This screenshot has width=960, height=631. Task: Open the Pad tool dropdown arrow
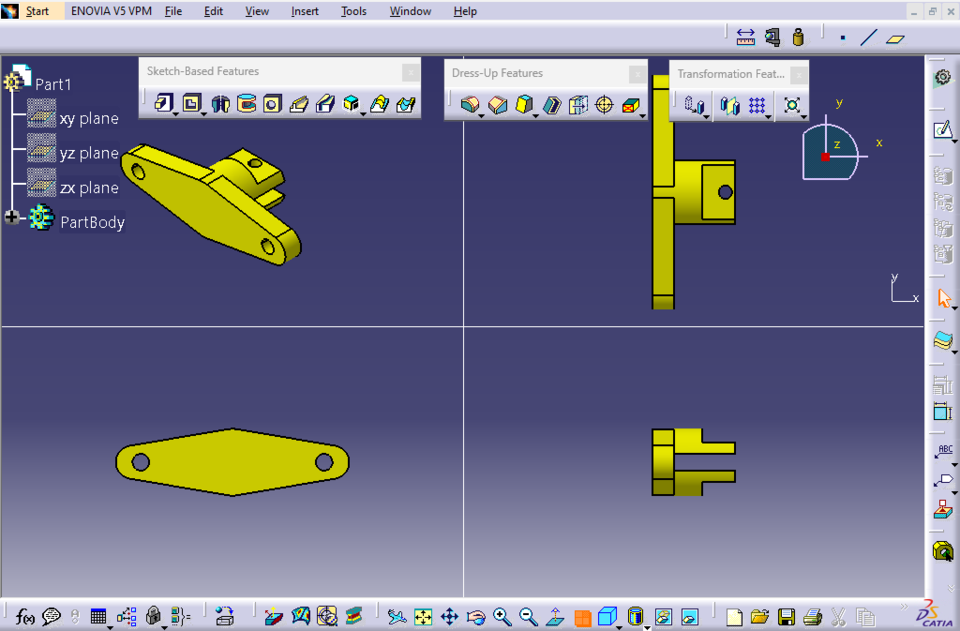click(176, 113)
